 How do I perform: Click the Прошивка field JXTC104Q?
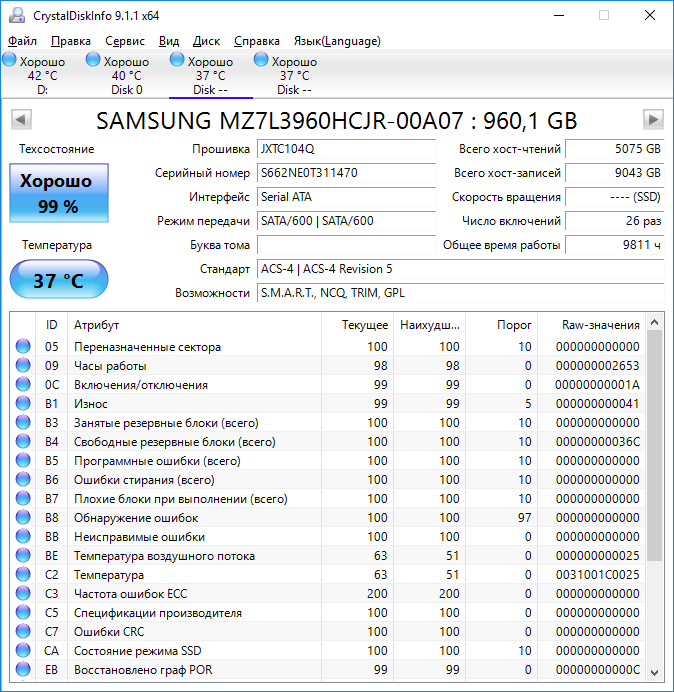(x=346, y=149)
